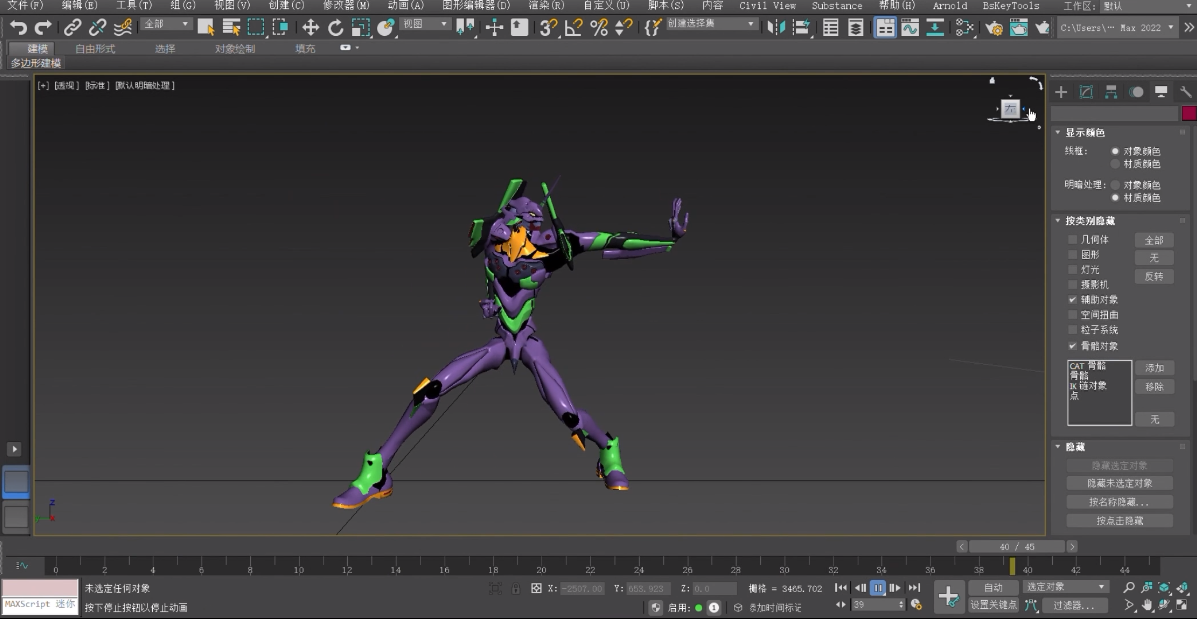The width and height of the screenshot is (1197, 619).
Task: Pick the Rectangular Selection Region tool
Action: pos(256,28)
